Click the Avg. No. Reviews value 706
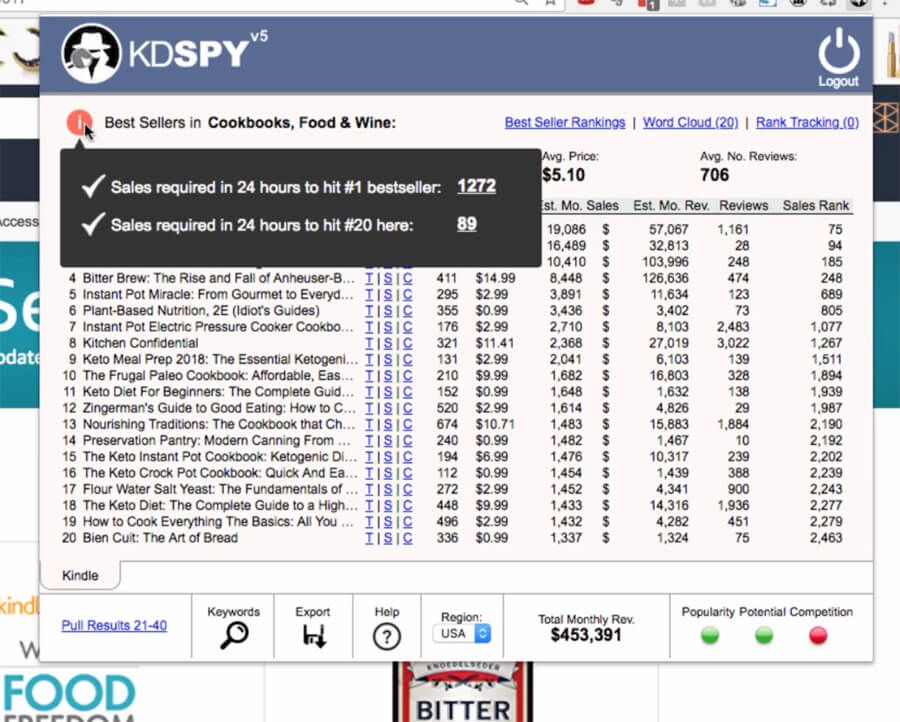The image size is (900, 722). 715,175
